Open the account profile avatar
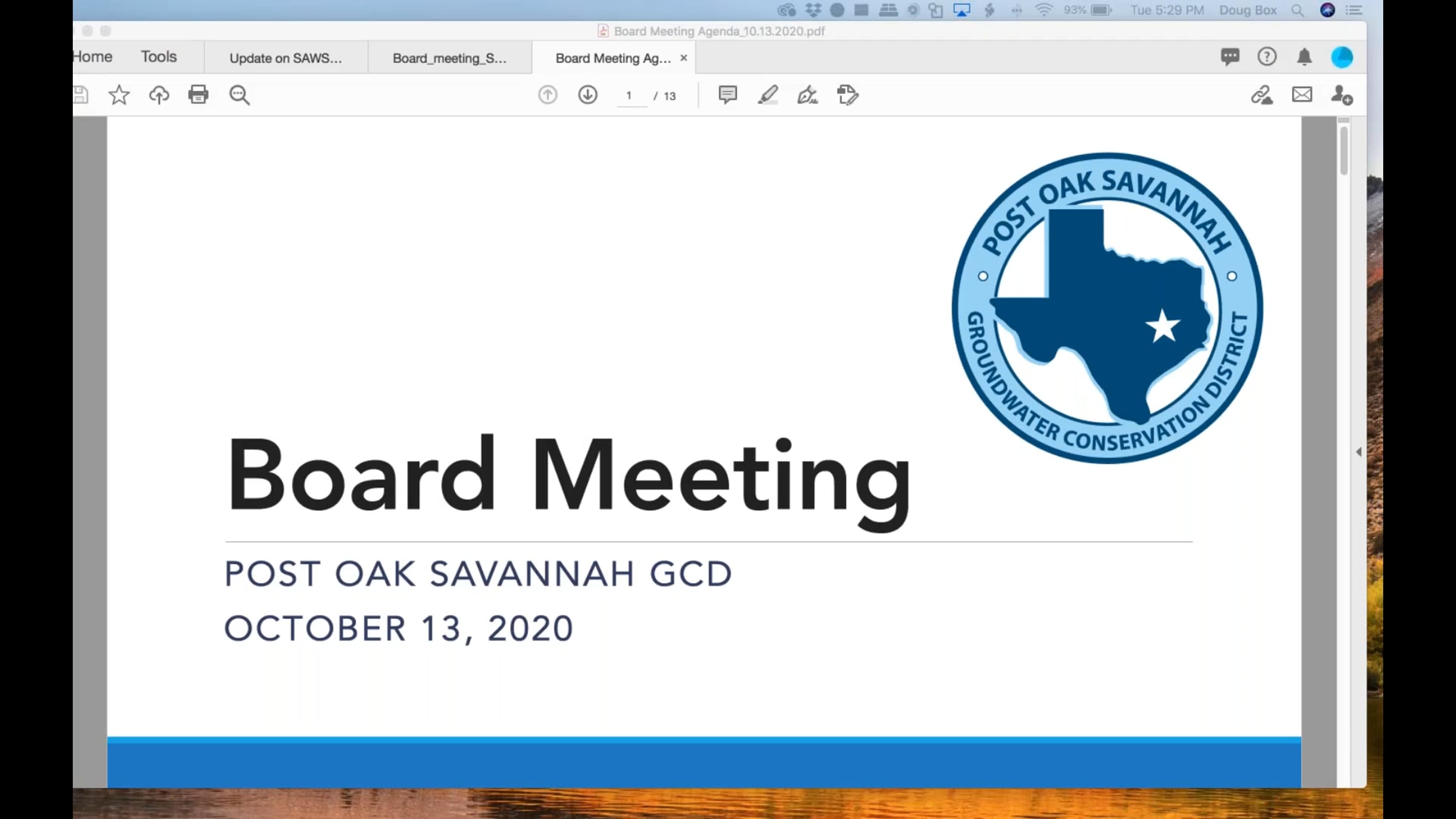1456x819 pixels. (1342, 57)
